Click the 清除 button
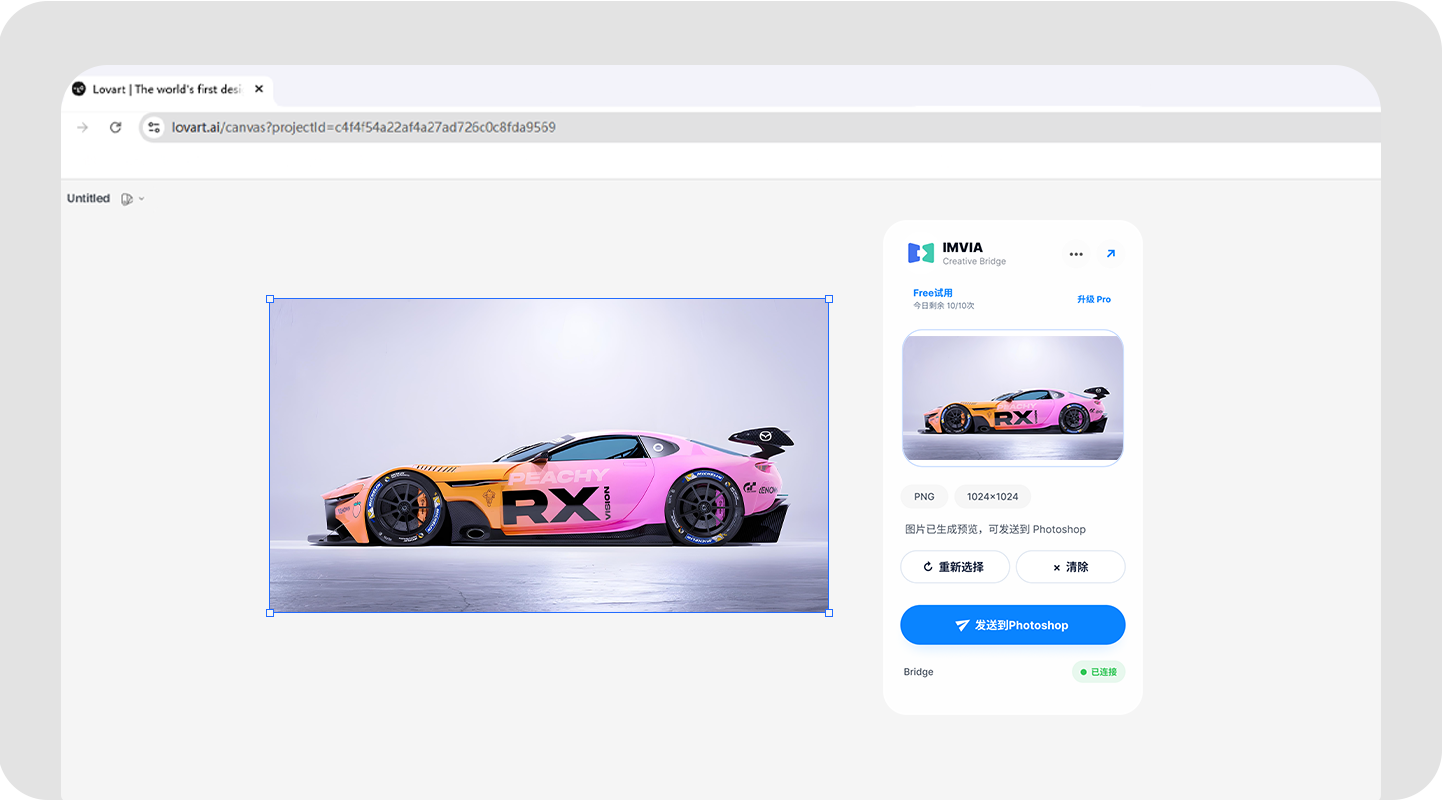The height and width of the screenshot is (800, 1442). click(1071, 567)
